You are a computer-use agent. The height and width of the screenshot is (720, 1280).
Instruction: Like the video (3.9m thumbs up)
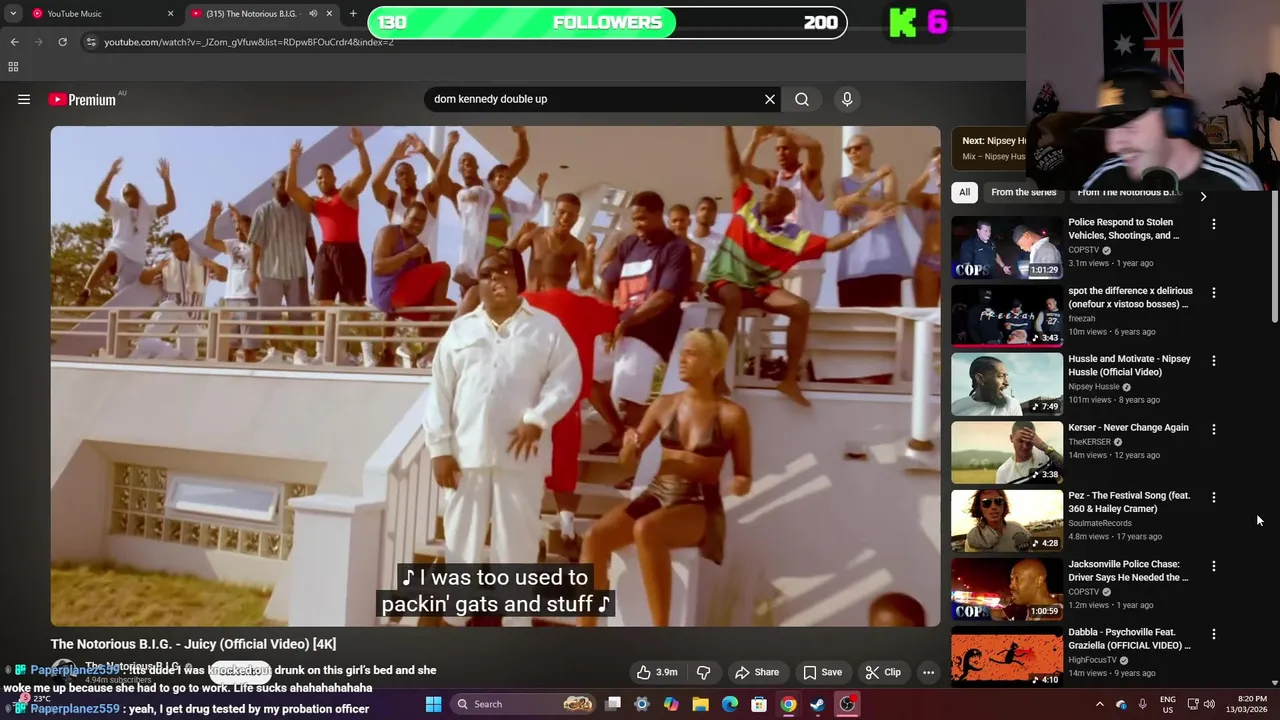[x=658, y=672]
